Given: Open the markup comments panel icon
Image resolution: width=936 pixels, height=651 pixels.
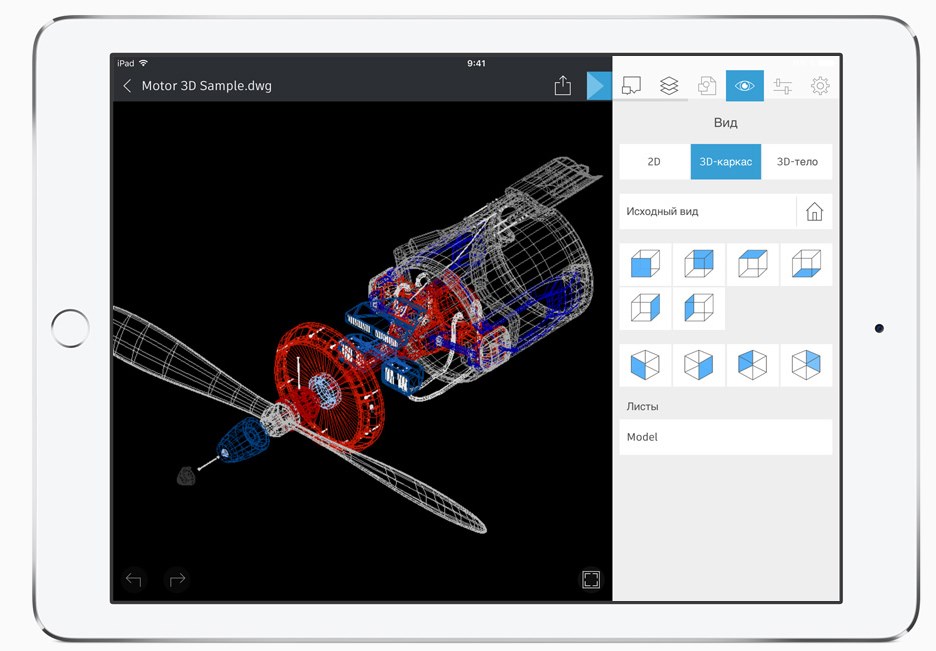Looking at the screenshot, I should 631,85.
